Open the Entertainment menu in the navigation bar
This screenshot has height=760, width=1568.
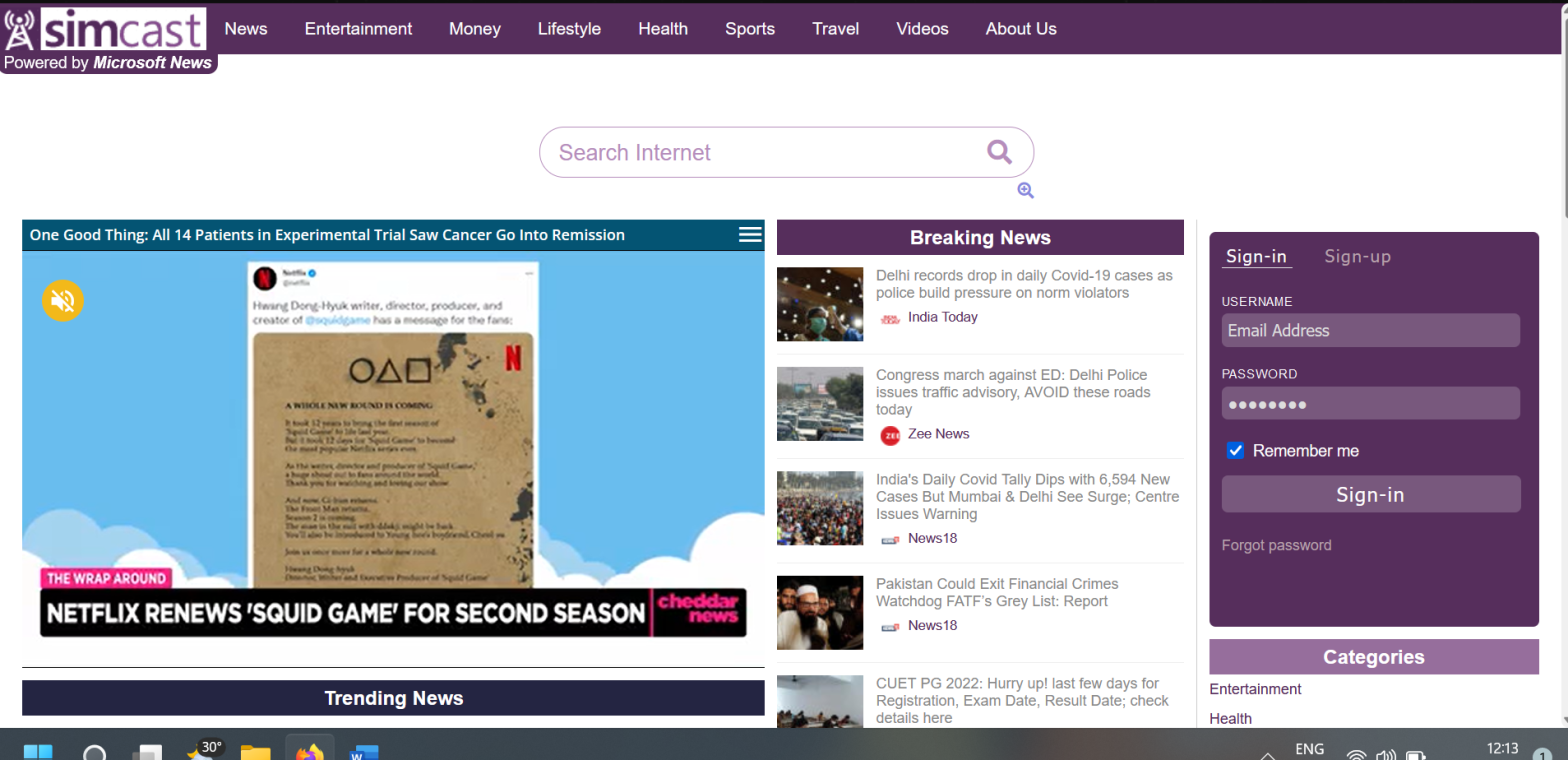[x=358, y=29]
